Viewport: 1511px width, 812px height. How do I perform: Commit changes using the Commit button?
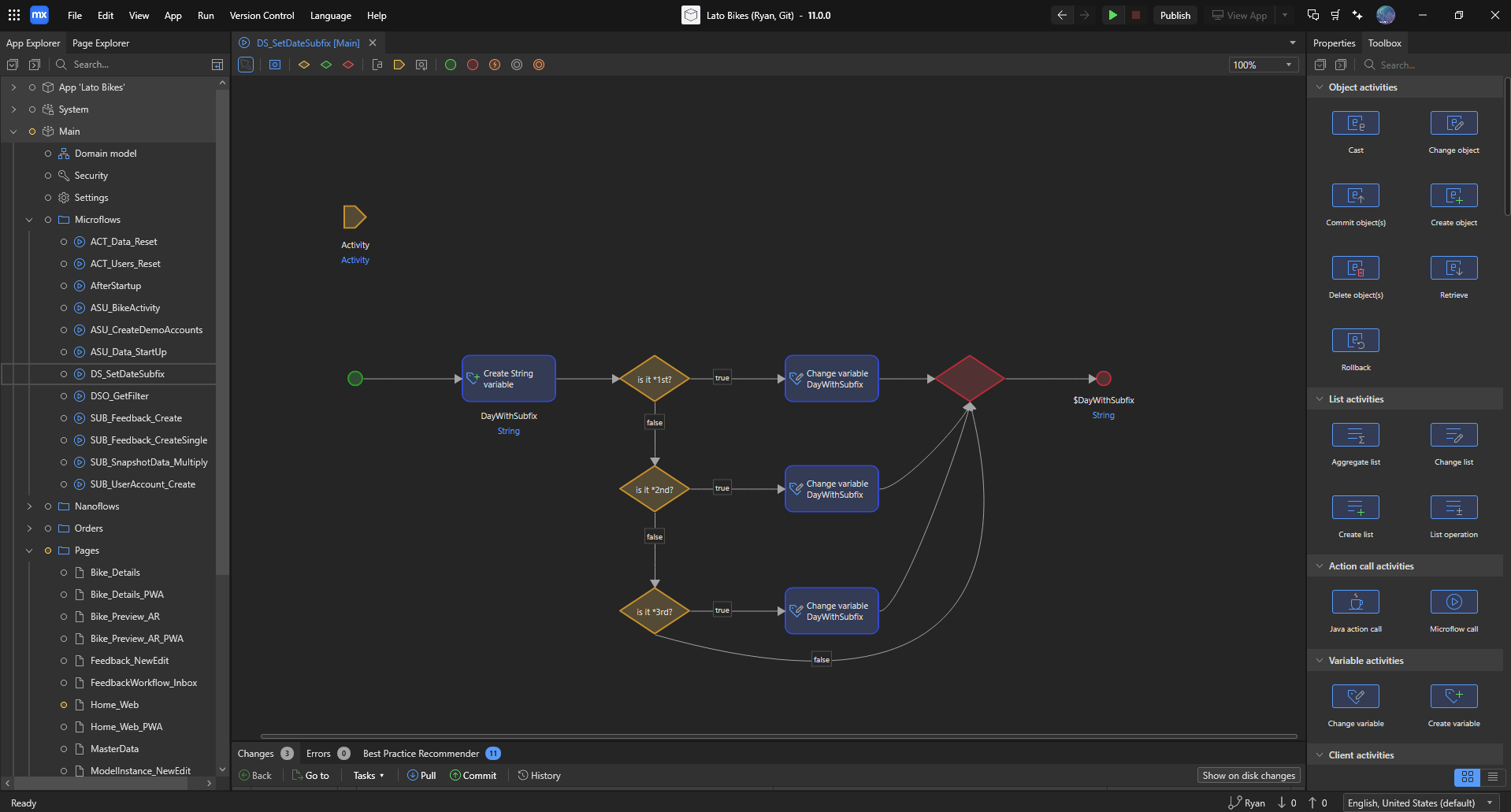click(x=473, y=775)
